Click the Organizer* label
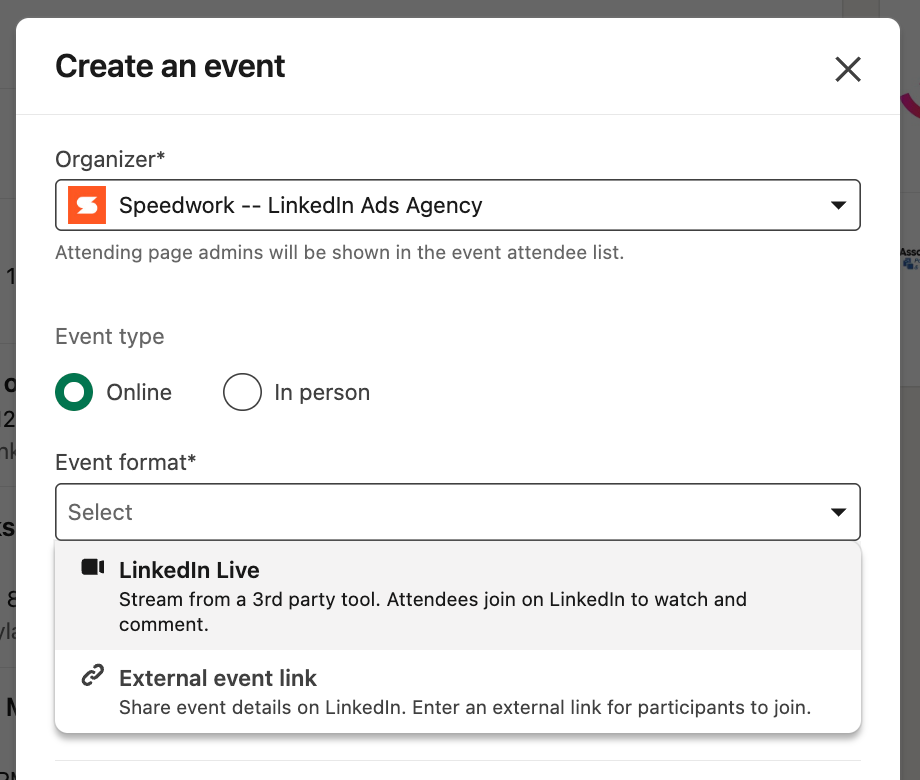Screen dimensions: 920x780 point(110,159)
